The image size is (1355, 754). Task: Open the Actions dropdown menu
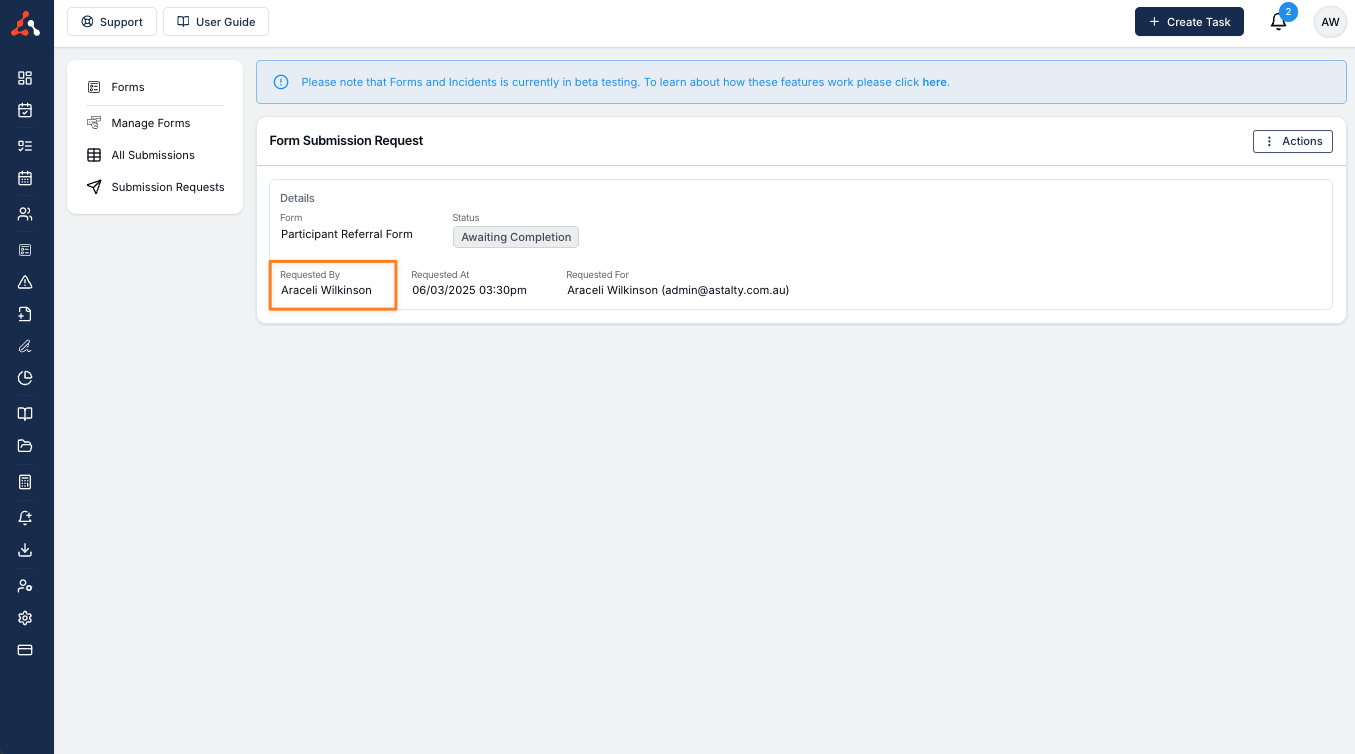tap(1292, 141)
